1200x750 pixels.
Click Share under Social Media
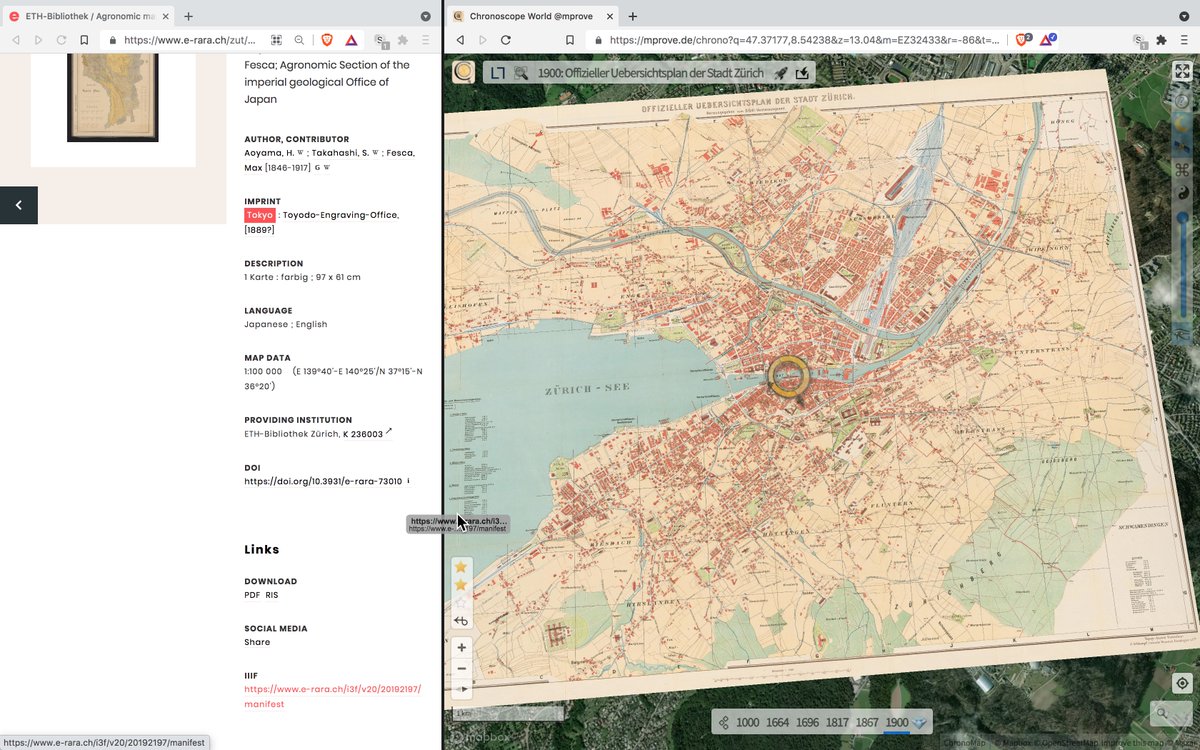[257, 642]
